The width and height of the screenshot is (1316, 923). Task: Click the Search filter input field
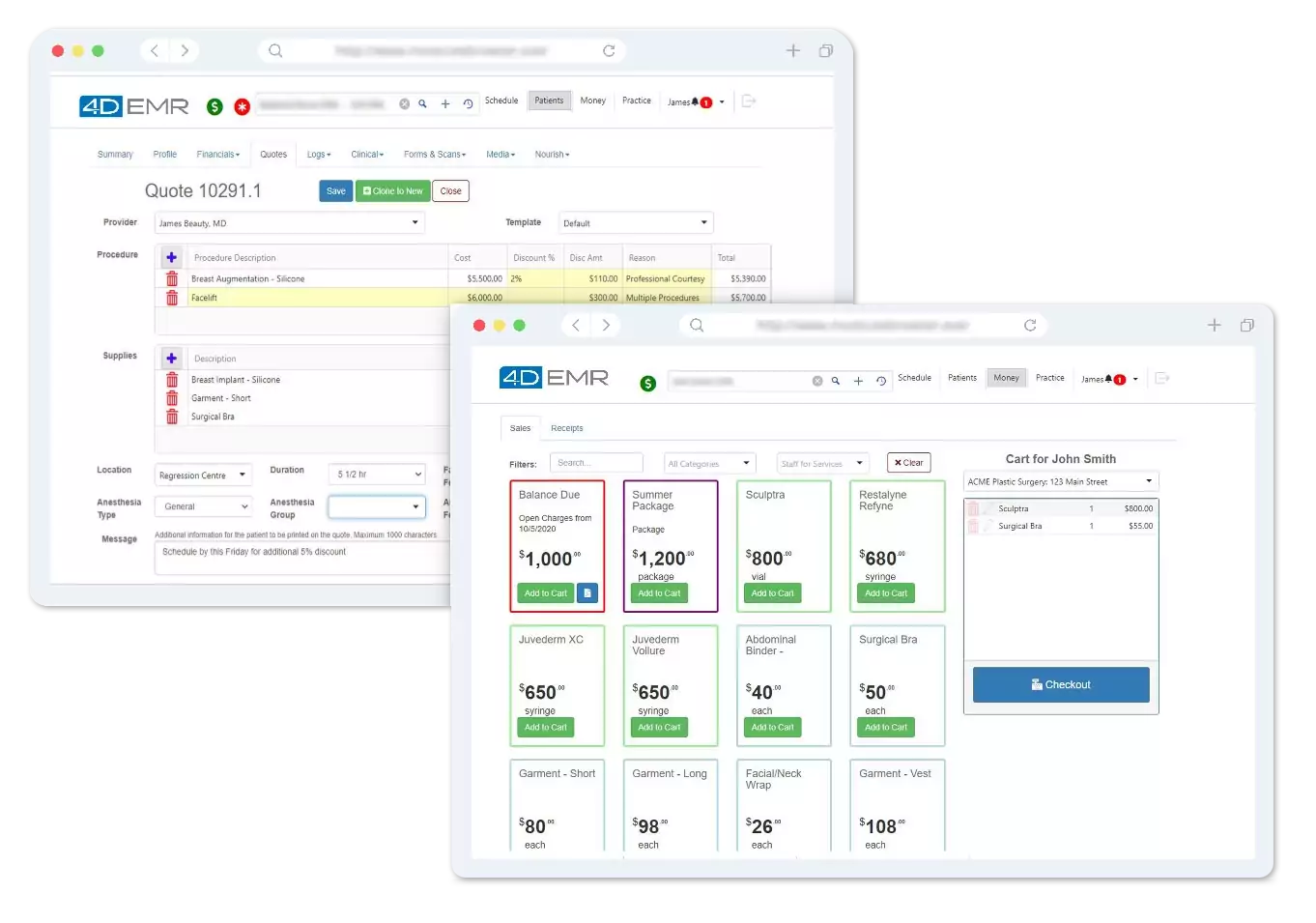pos(596,462)
